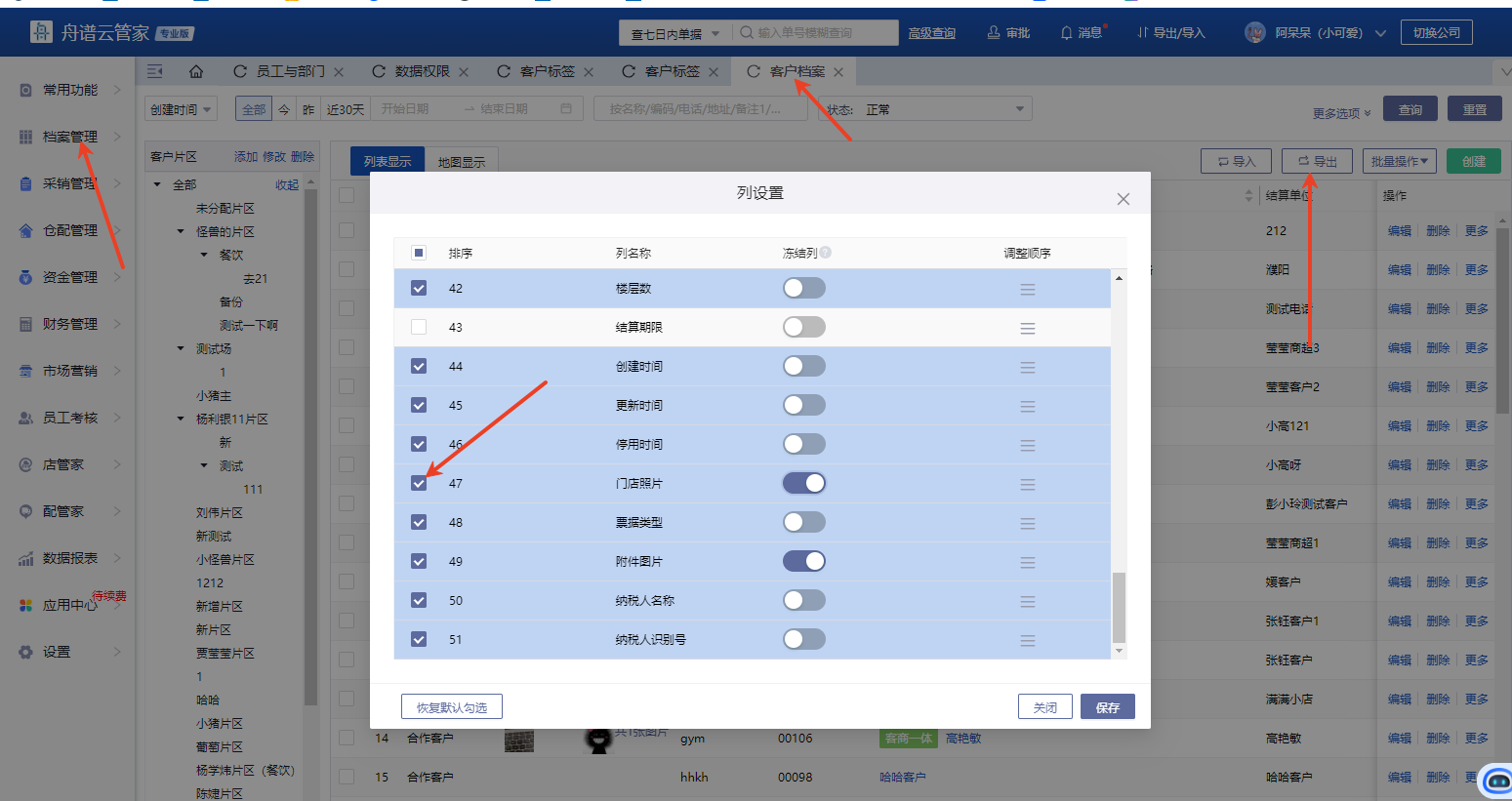Click the floating chat robot icon
The image size is (1512, 801).
[x=1495, y=781]
